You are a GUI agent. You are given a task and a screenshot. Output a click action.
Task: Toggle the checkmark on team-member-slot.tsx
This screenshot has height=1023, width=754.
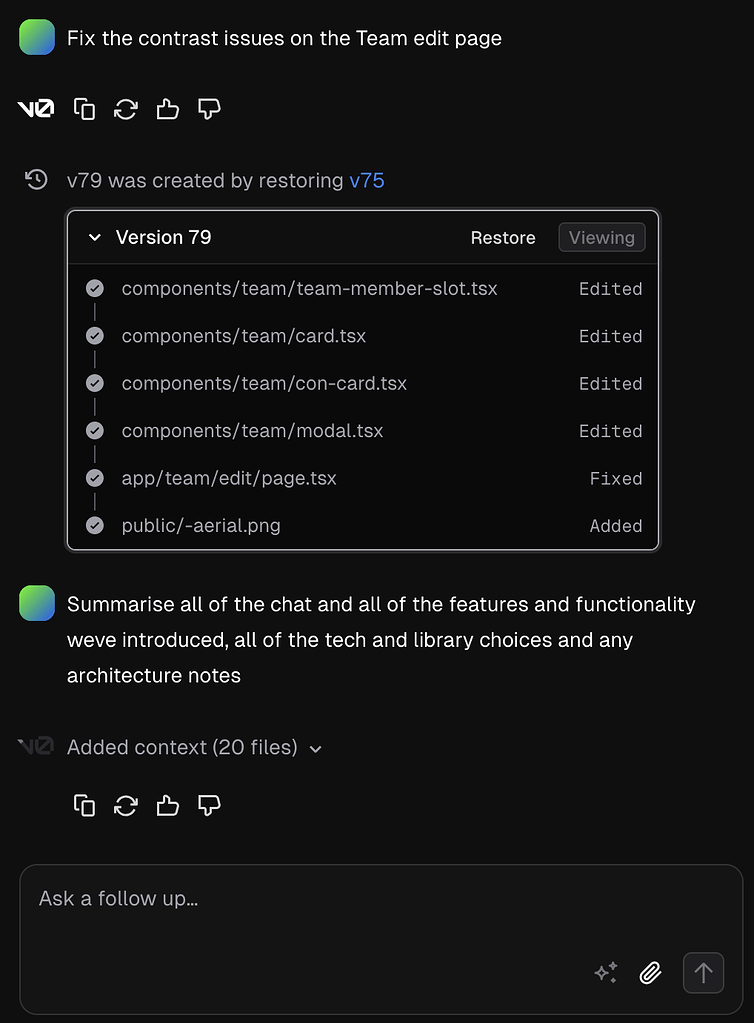[x=94, y=288]
